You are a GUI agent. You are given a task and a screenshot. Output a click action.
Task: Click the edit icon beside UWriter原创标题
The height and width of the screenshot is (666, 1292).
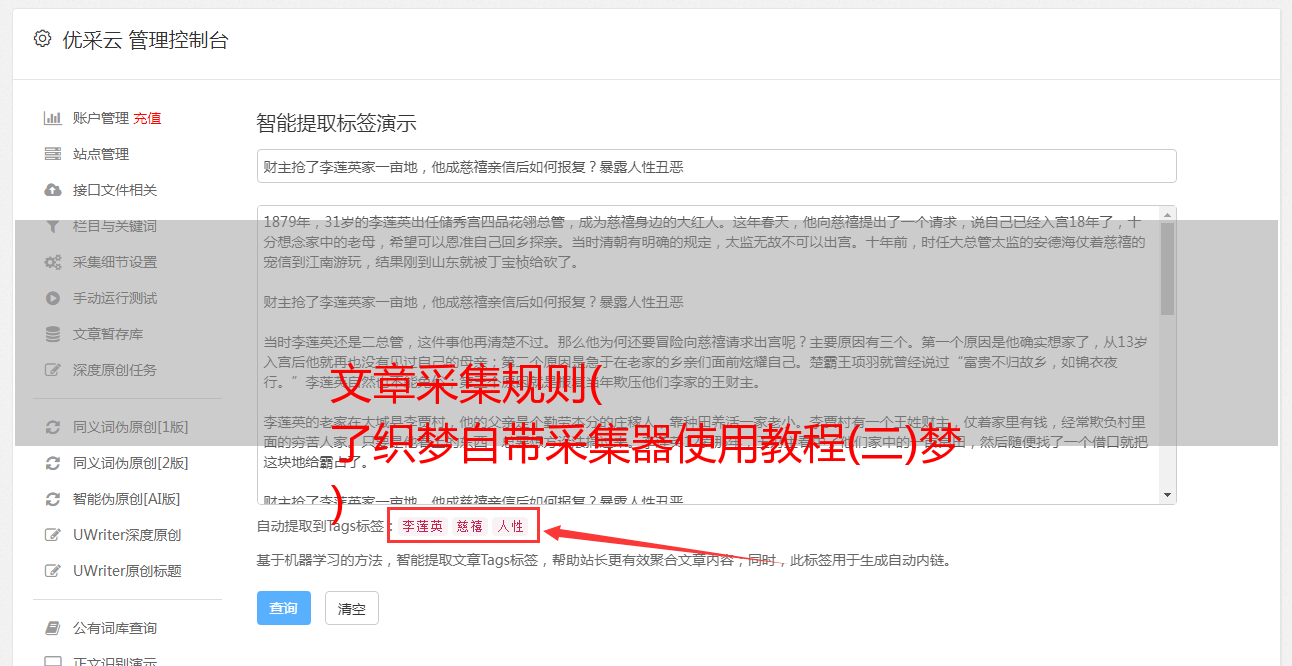pyautogui.click(x=53, y=571)
